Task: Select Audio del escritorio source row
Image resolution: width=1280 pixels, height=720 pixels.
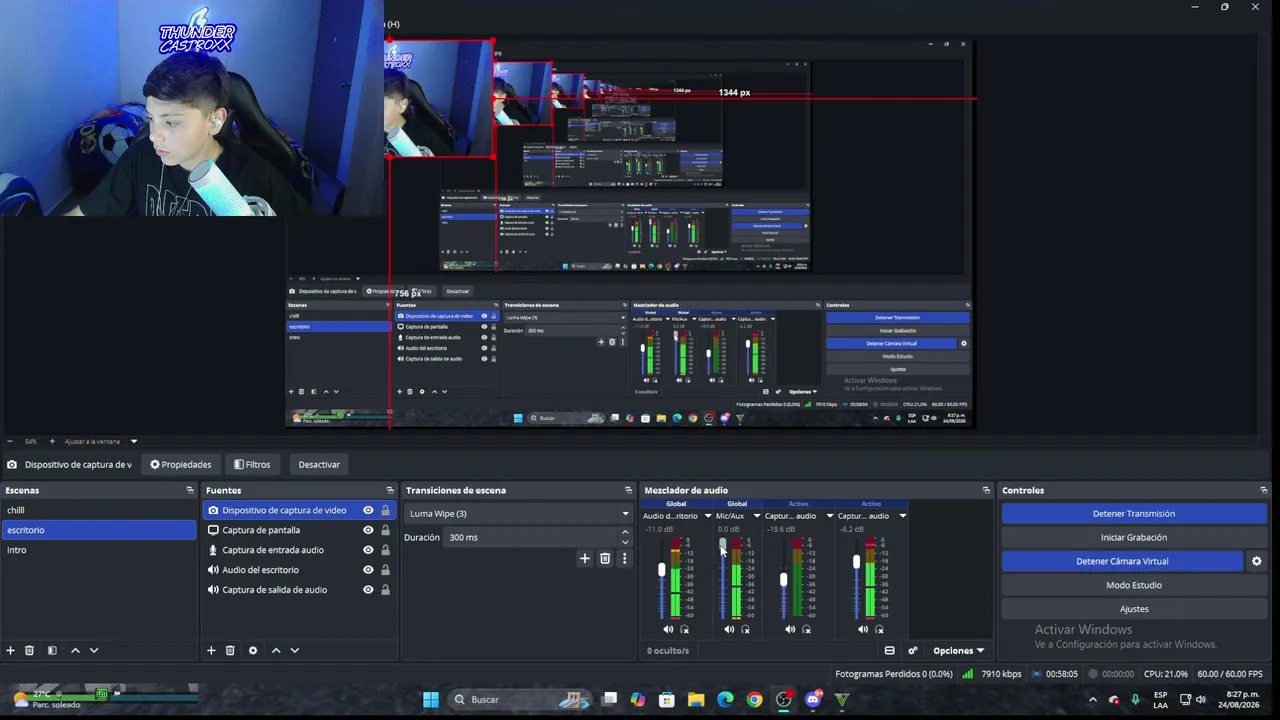Action: [299, 570]
